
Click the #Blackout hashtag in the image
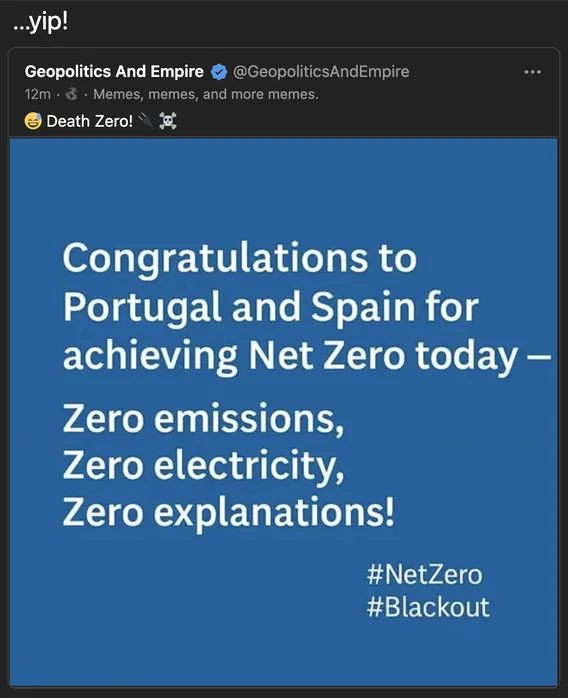[x=428, y=606]
